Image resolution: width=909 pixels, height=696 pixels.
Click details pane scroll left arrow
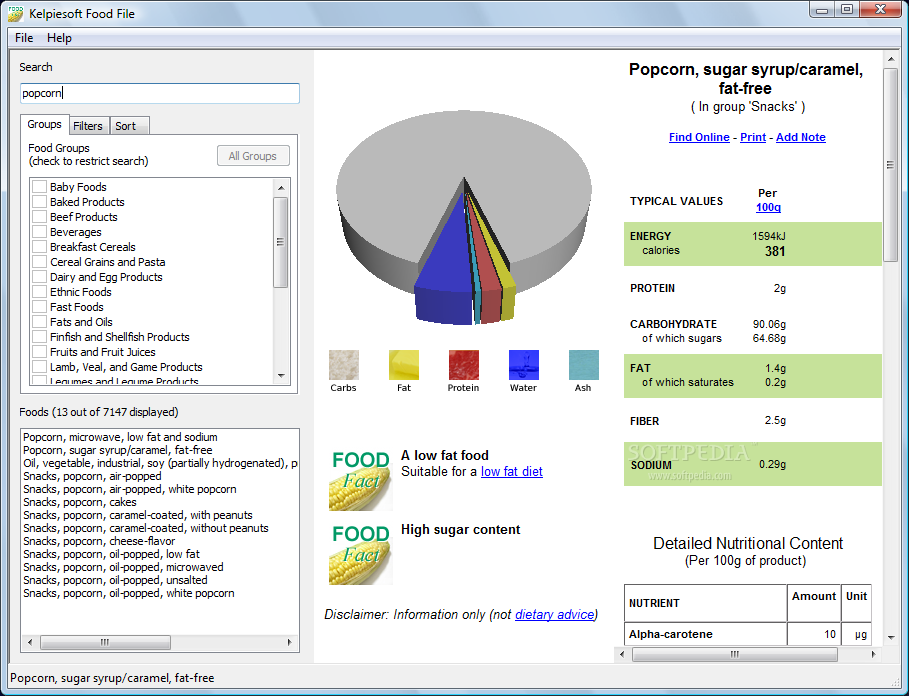point(623,654)
